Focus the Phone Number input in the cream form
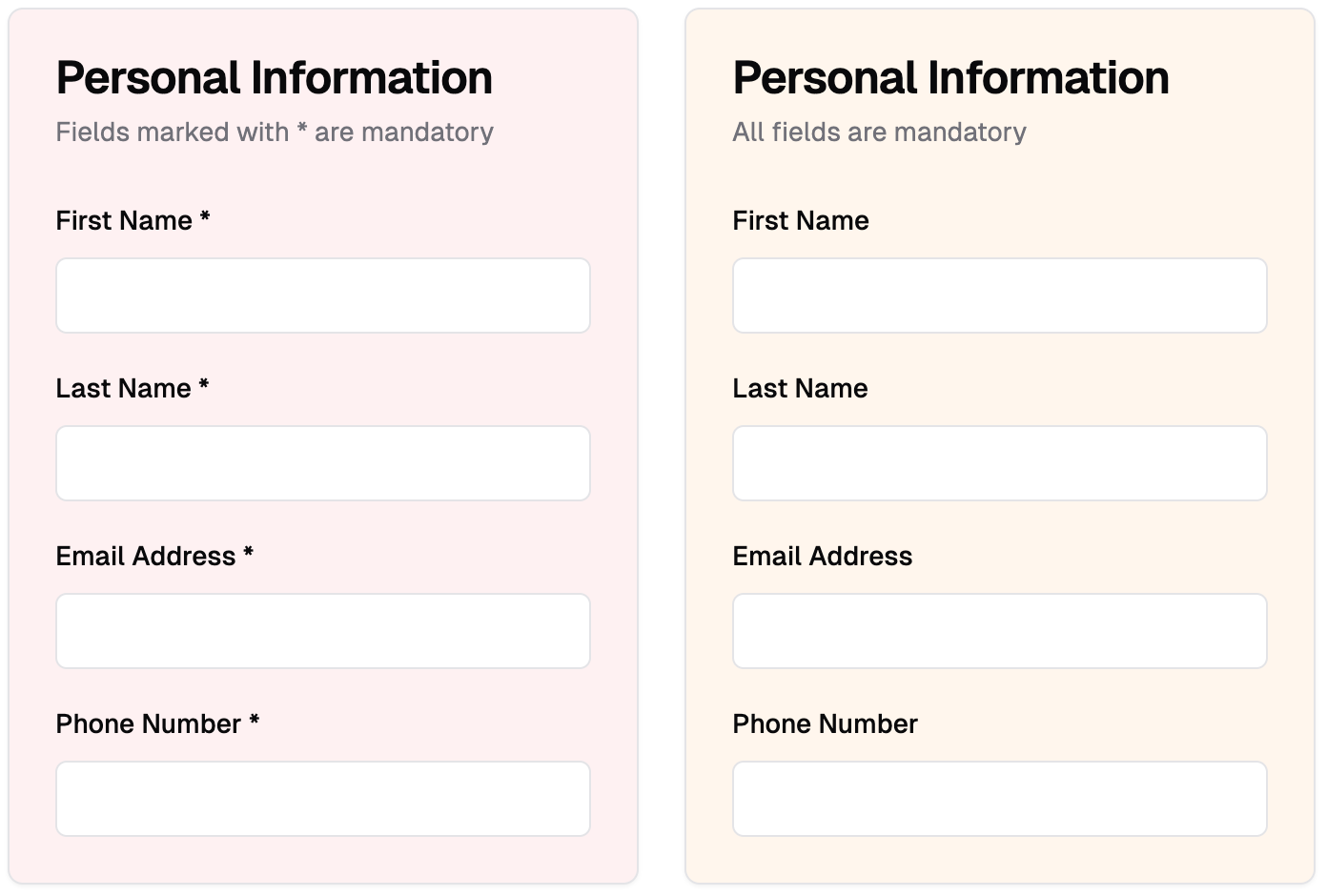Image resolution: width=1327 pixels, height=896 pixels. (x=999, y=799)
